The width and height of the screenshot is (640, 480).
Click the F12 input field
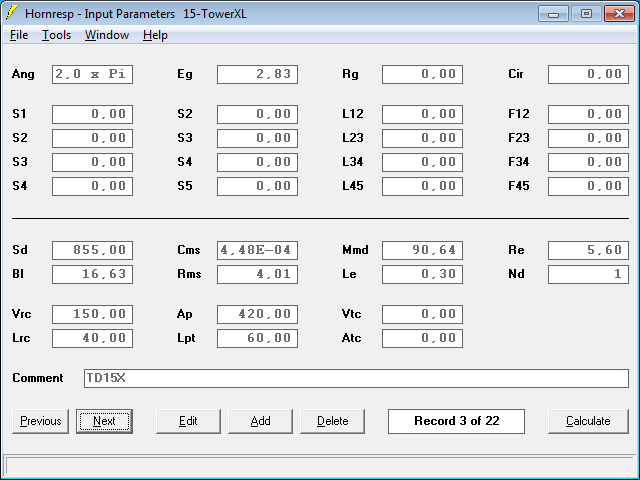pyautogui.click(x=588, y=114)
